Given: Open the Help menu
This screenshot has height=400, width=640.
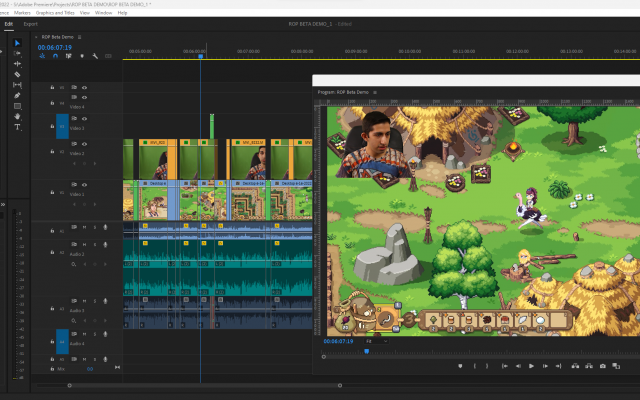Looking at the screenshot, I should (122, 13).
